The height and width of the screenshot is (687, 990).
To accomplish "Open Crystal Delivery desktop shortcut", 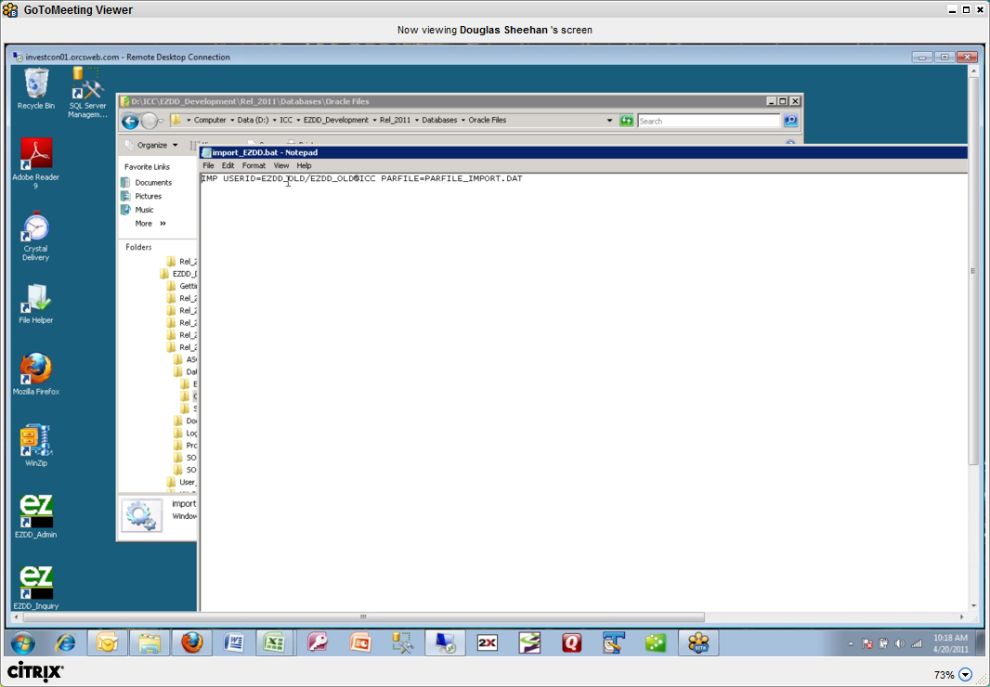I will [x=36, y=228].
